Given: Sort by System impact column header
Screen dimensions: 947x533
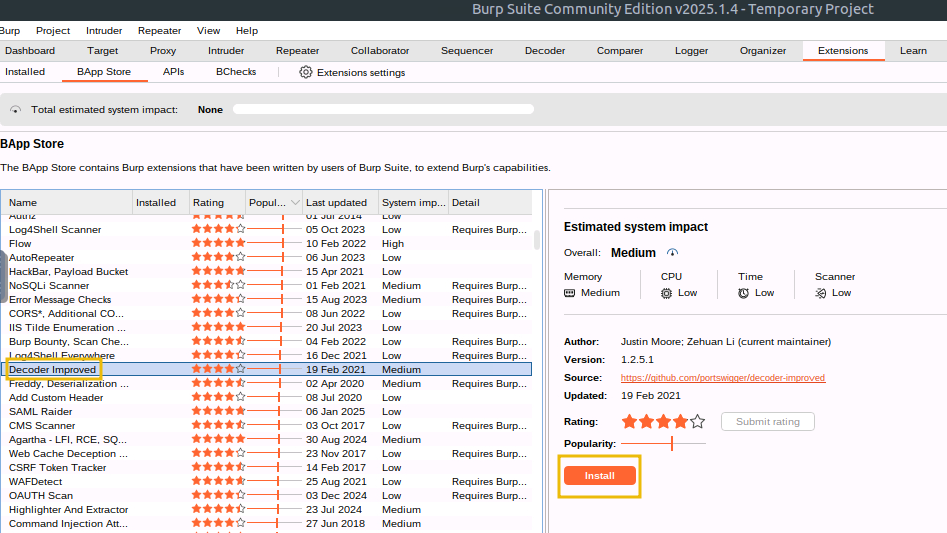Looking at the screenshot, I should (414, 203).
